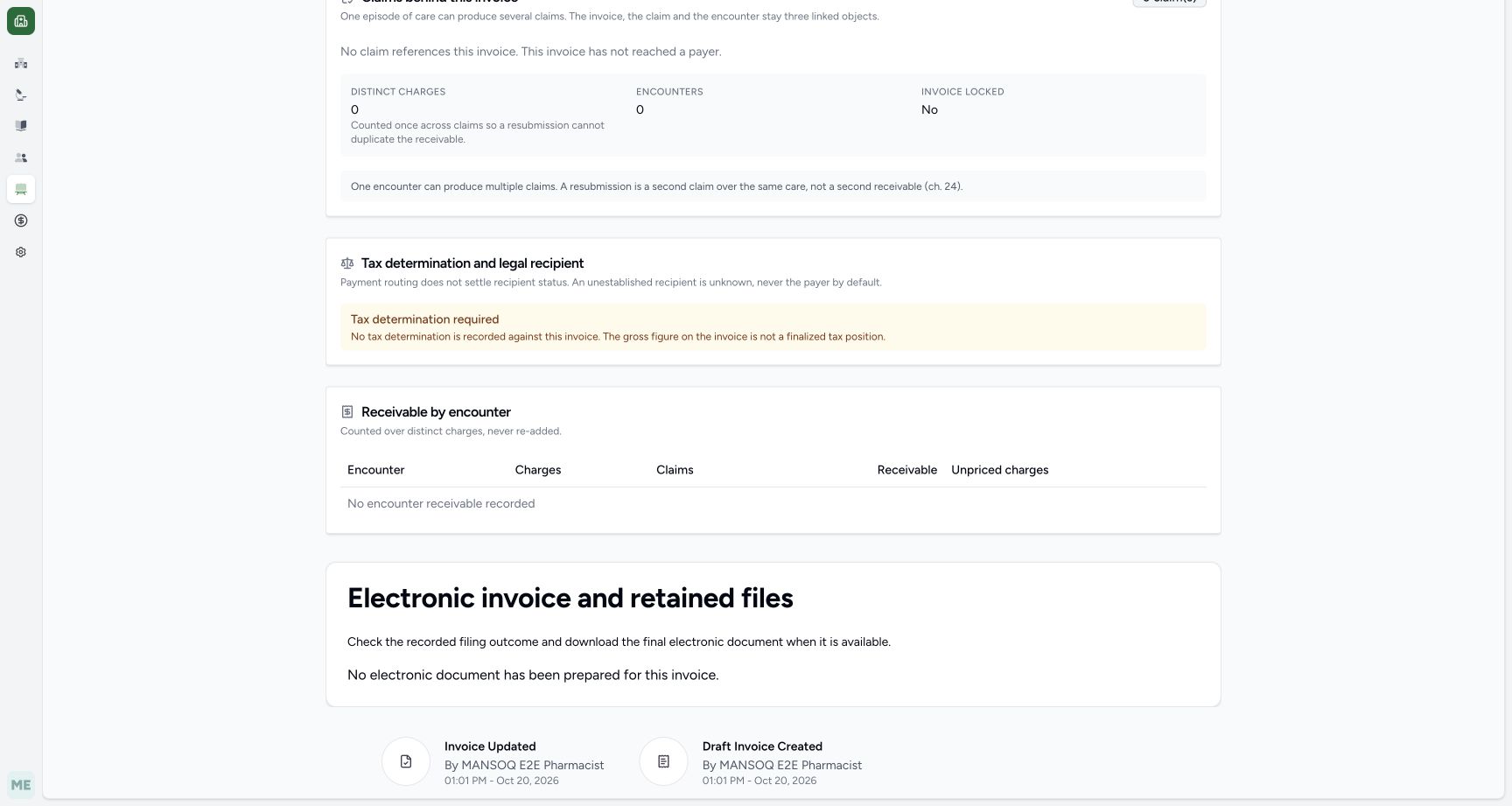Open the ME user avatar
Screen dimensions: 1512x806
pyautogui.click(x=21, y=785)
